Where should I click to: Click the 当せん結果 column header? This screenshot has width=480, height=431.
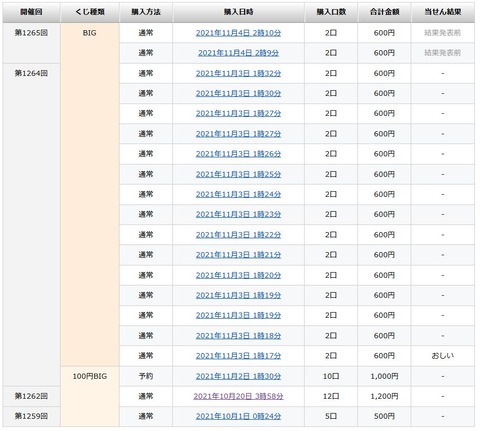443,12
